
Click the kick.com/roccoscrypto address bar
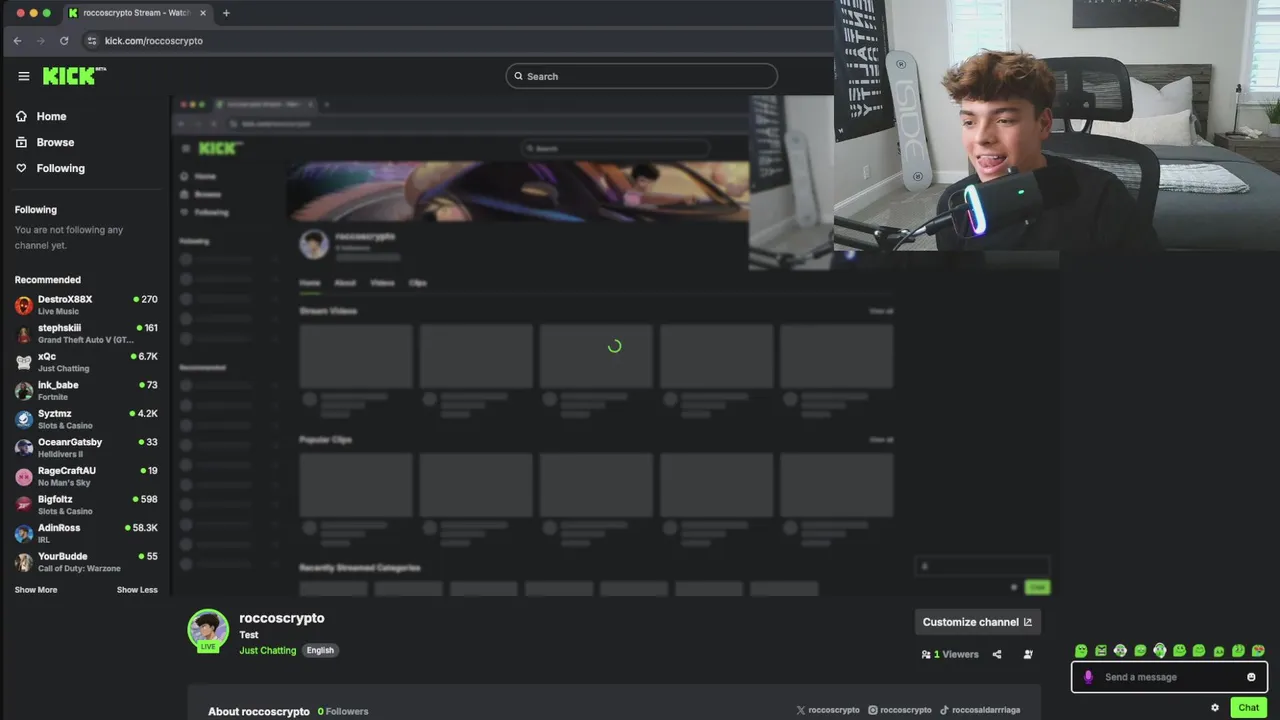click(x=153, y=41)
